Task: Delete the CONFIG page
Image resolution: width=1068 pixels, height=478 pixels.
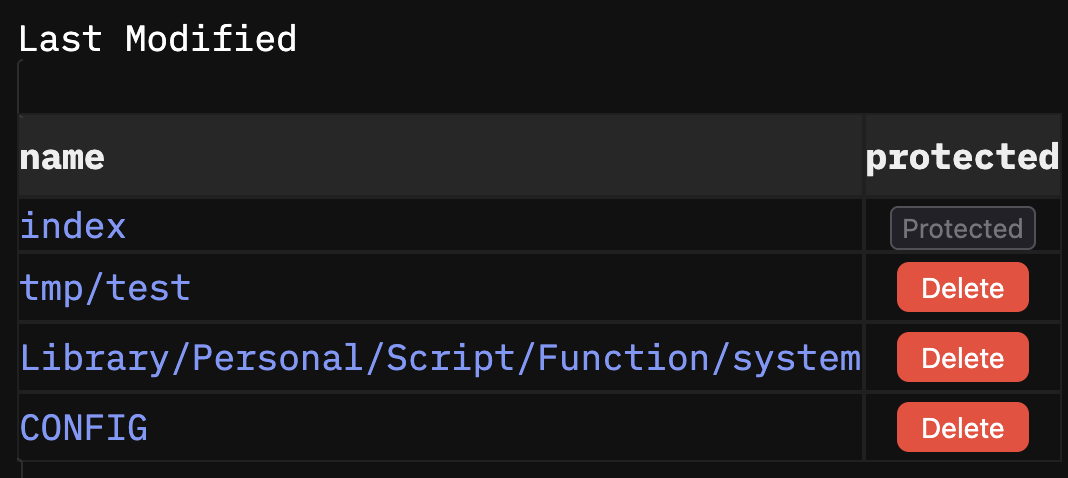Action: [962, 428]
